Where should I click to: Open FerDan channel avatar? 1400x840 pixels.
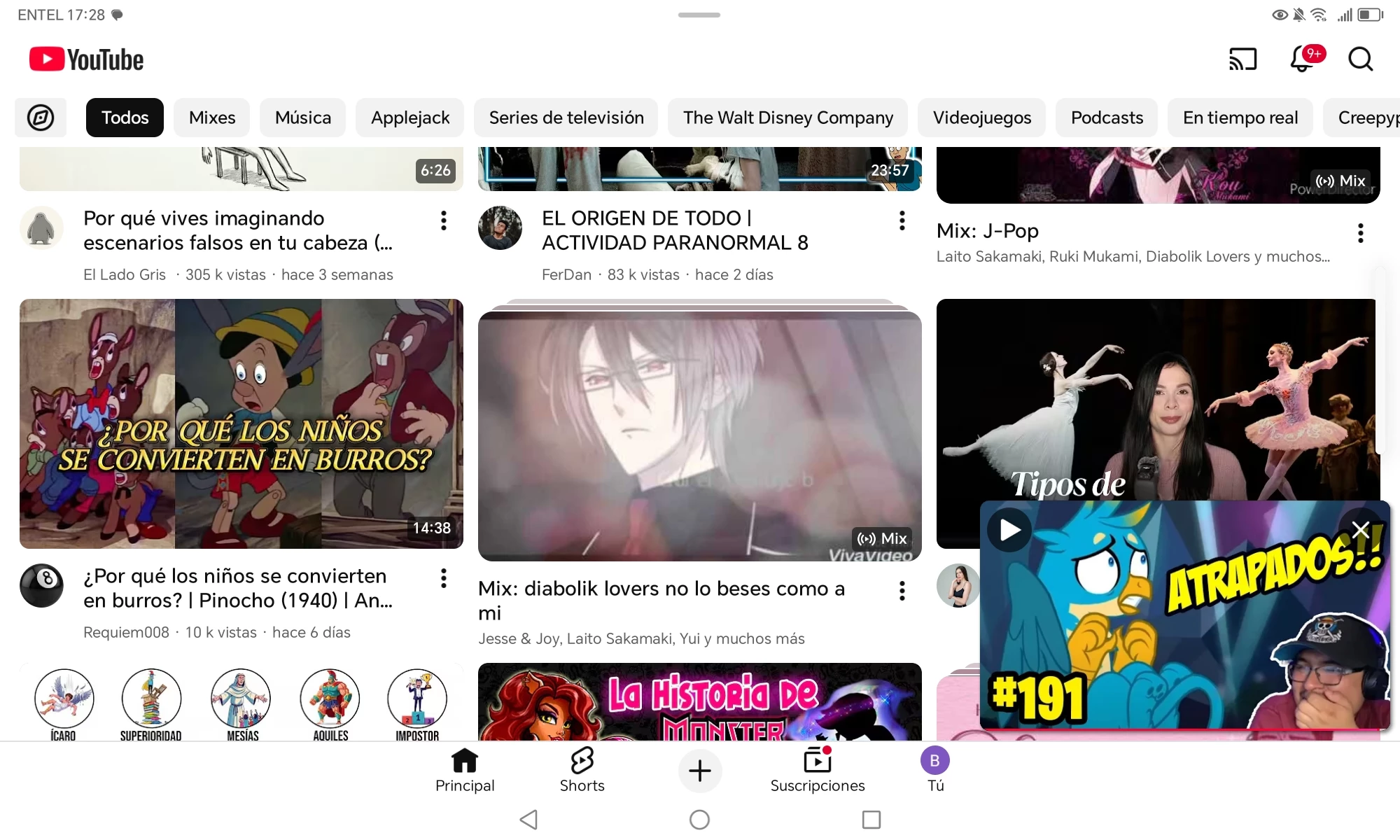pyautogui.click(x=500, y=228)
